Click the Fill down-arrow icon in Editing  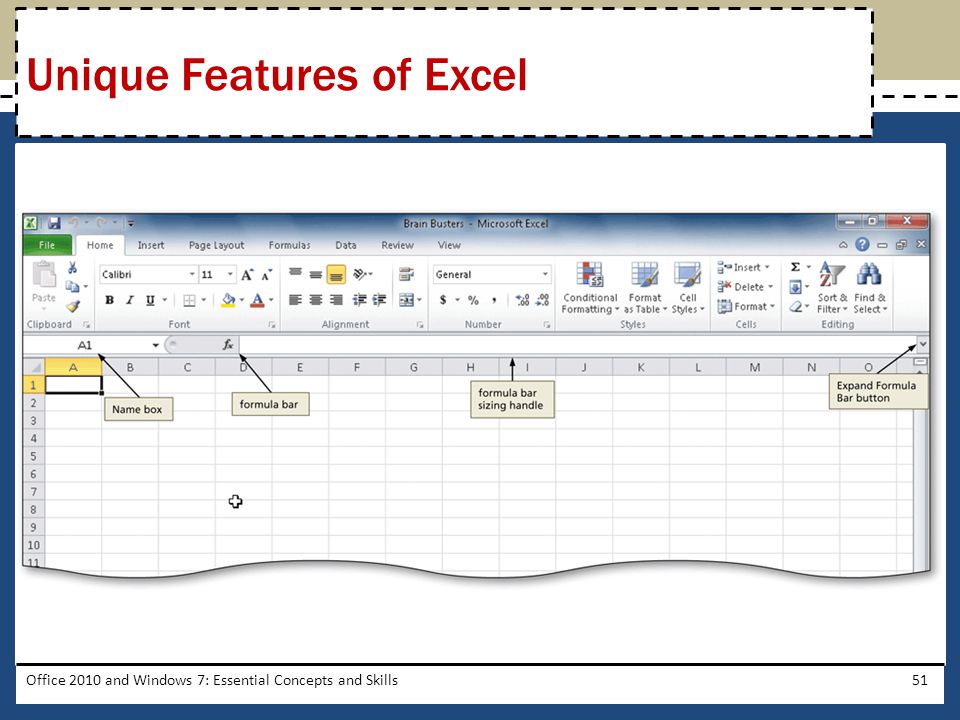(x=795, y=287)
